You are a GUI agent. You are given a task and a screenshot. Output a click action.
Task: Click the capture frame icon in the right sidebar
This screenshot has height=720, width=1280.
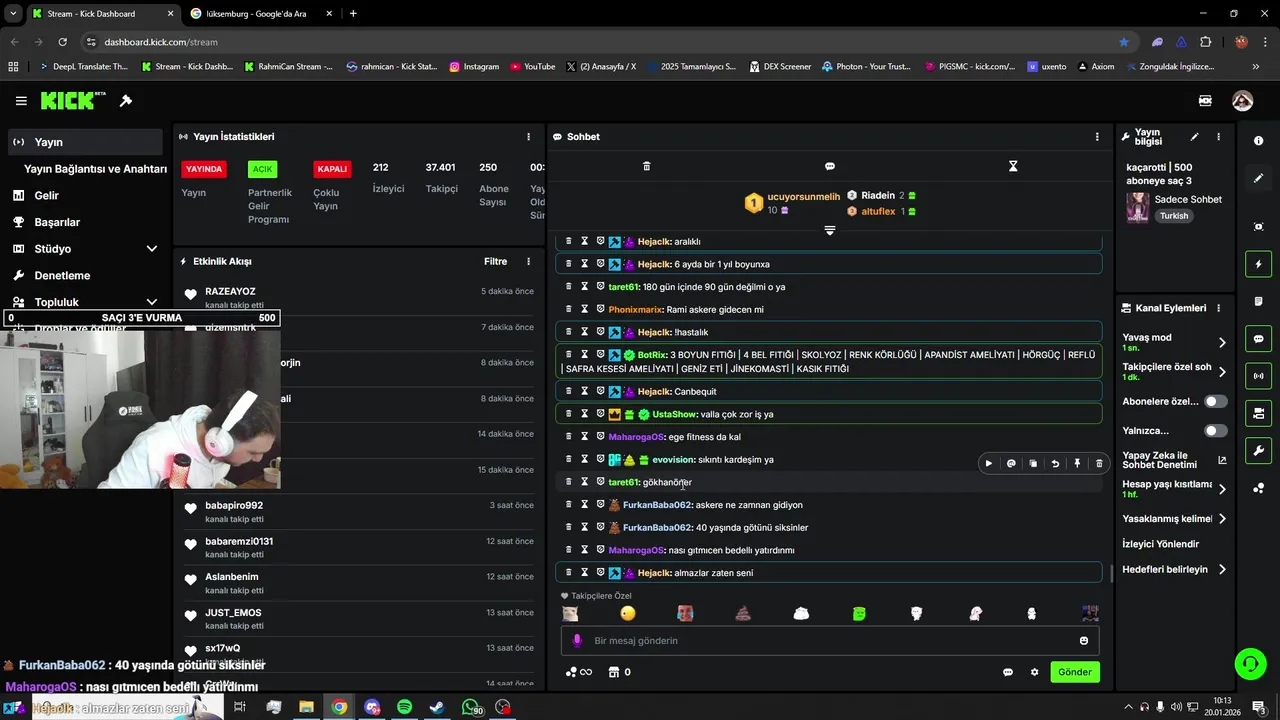[1258, 227]
